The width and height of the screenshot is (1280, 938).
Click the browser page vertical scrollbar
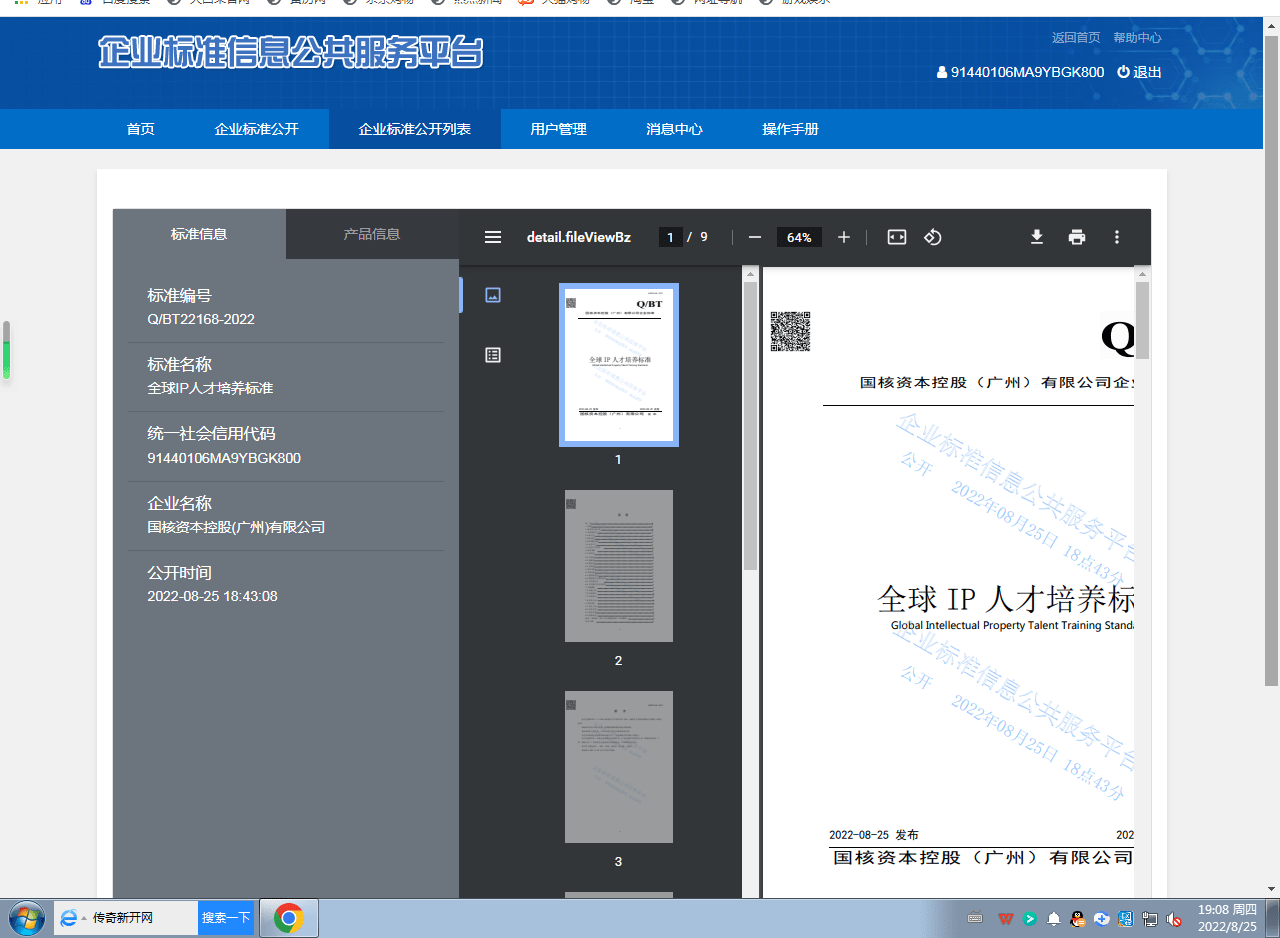[1272, 360]
